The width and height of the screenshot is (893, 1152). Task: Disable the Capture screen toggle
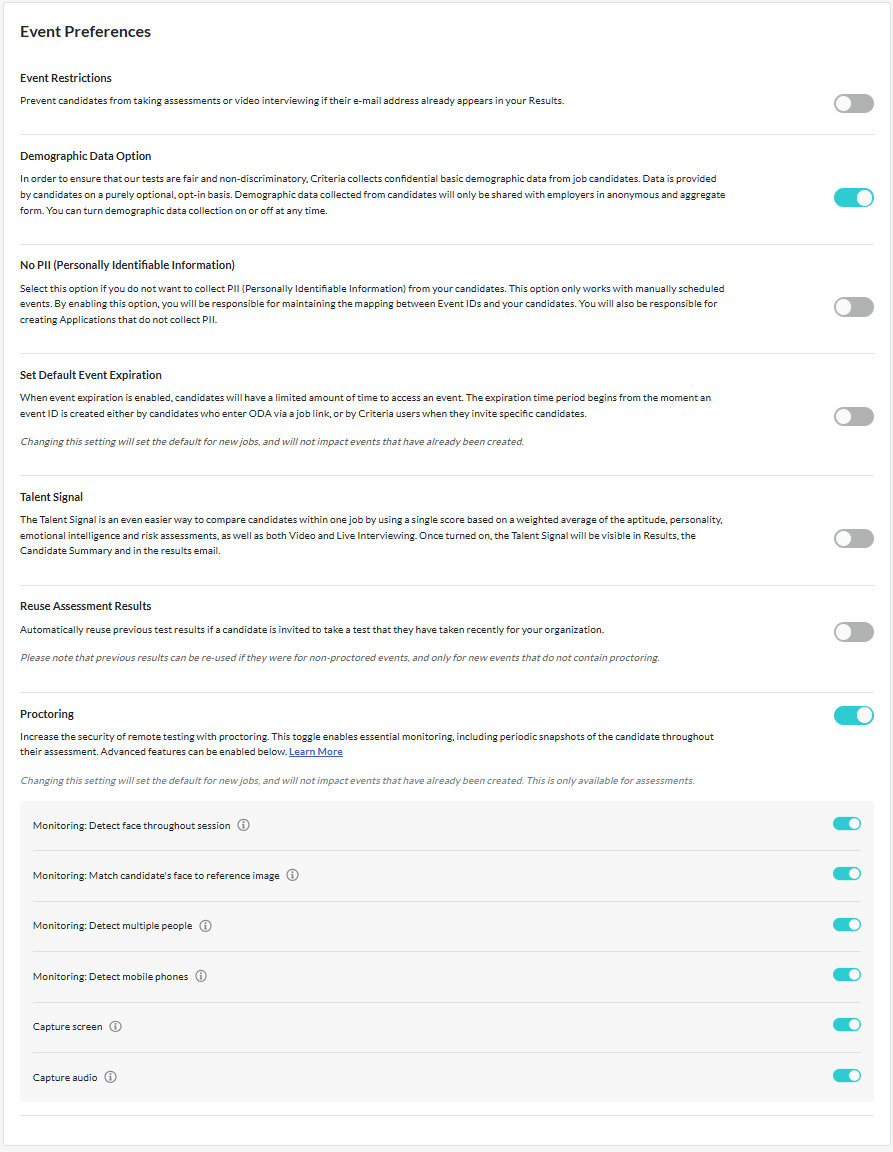(846, 1025)
